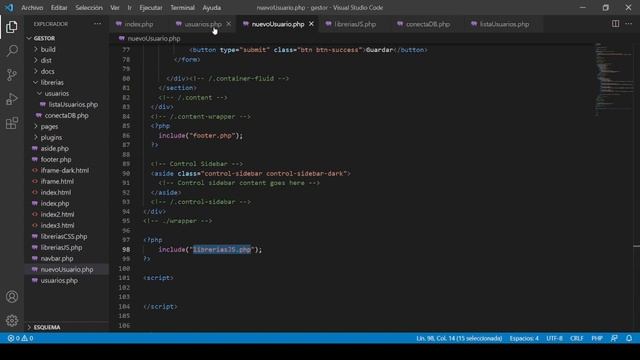Viewport: 640px width, 360px height.
Task: Open the Run and Debug view
Action: [x=12, y=99]
